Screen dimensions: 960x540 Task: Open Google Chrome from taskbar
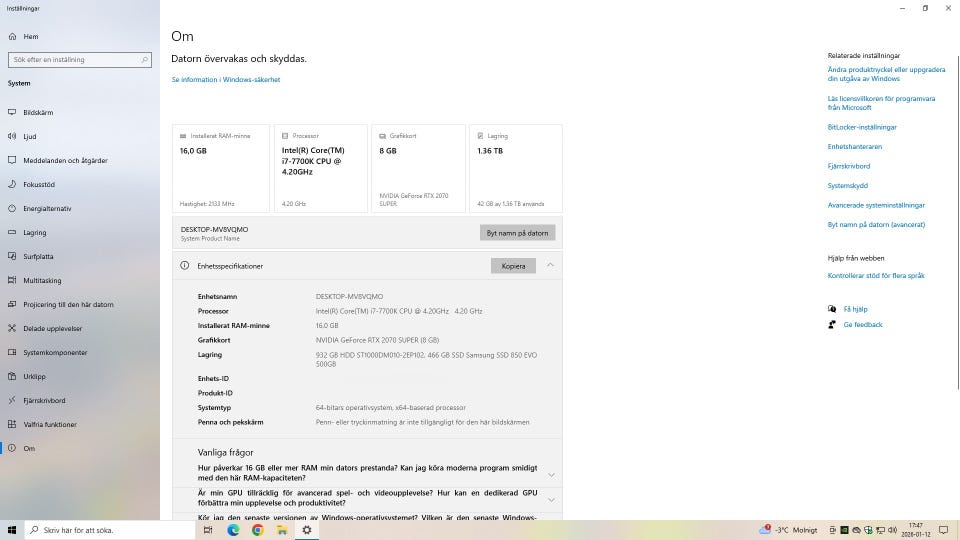coord(258,530)
